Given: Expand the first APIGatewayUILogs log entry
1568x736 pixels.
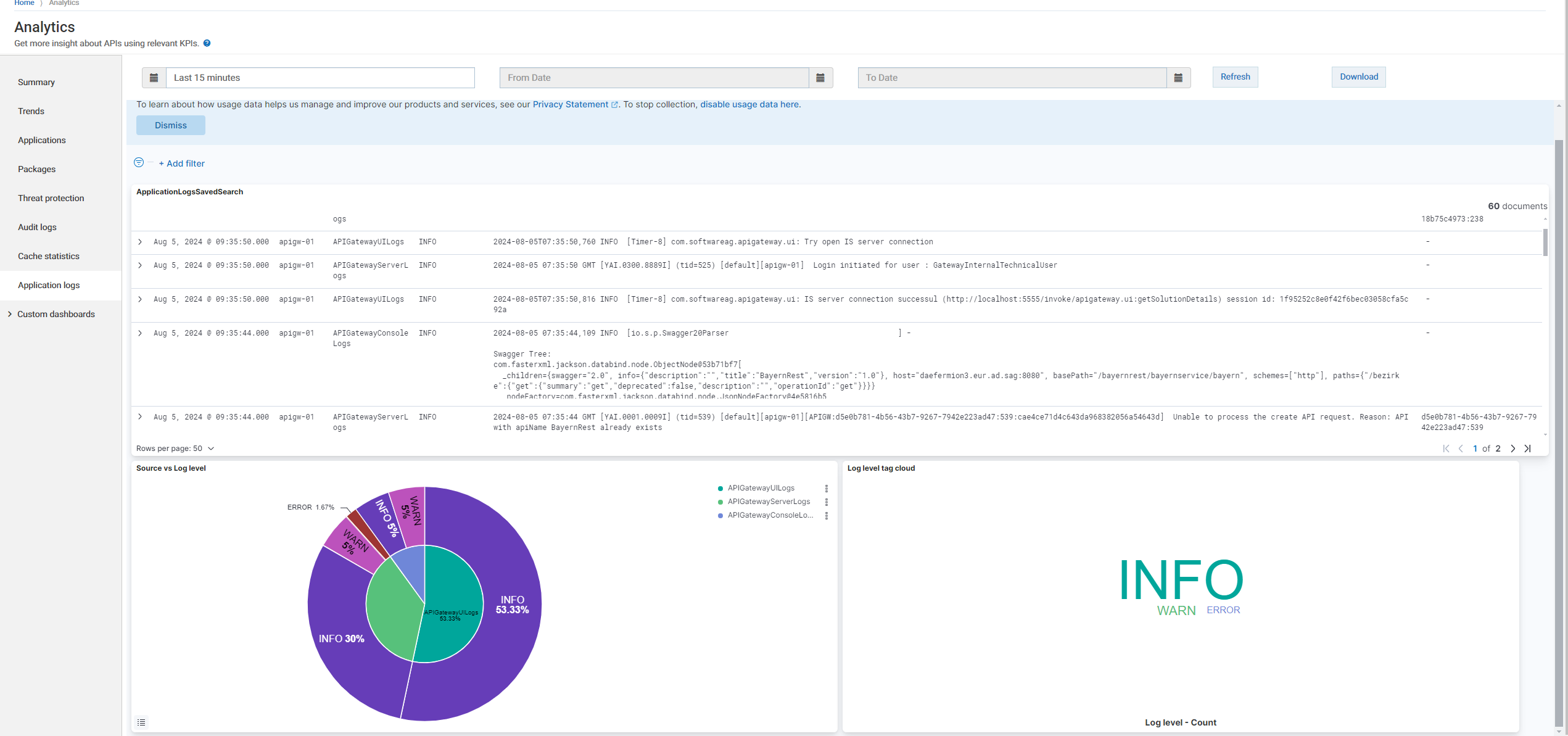Looking at the screenshot, I should click(x=140, y=241).
